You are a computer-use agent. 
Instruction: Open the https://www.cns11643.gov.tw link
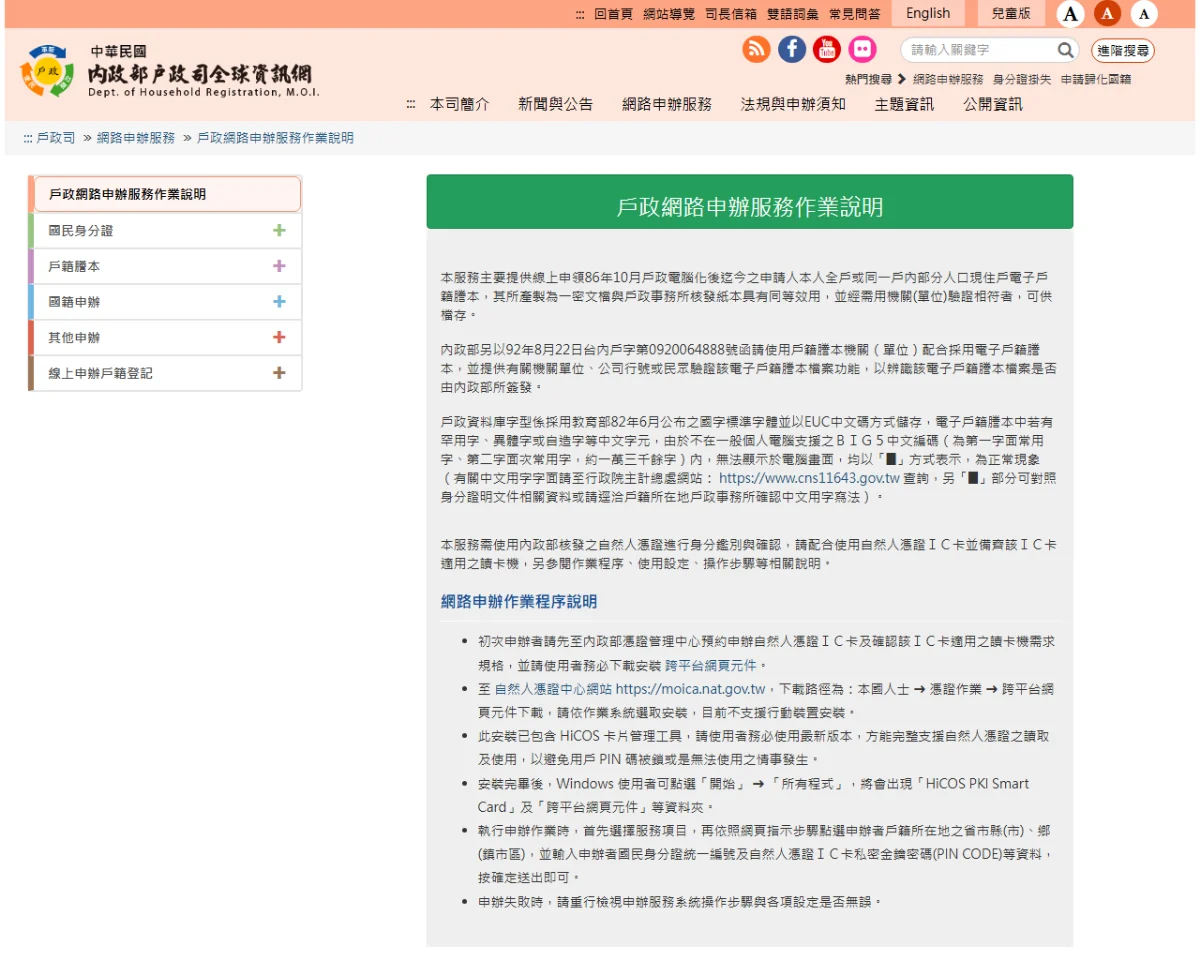pyautogui.click(x=809, y=478)
